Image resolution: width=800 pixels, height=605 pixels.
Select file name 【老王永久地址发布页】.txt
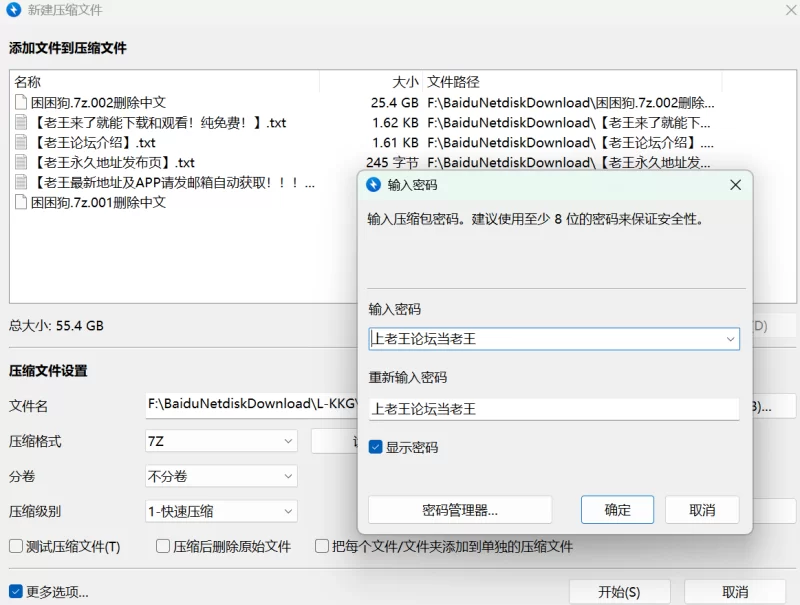113,162
